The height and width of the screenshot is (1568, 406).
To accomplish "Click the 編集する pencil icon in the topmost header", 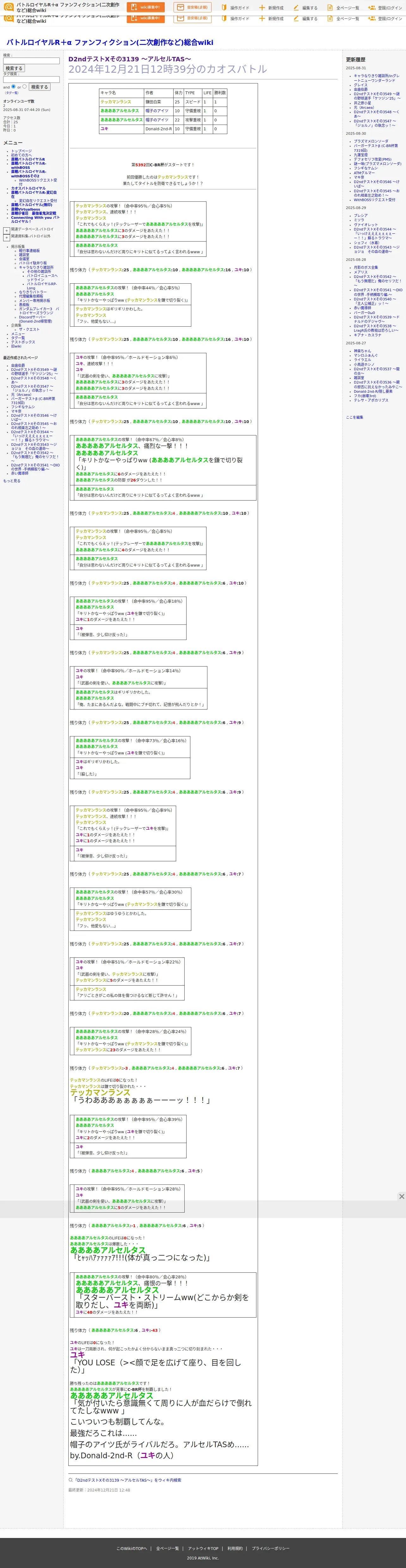I will tap(296, 8).
